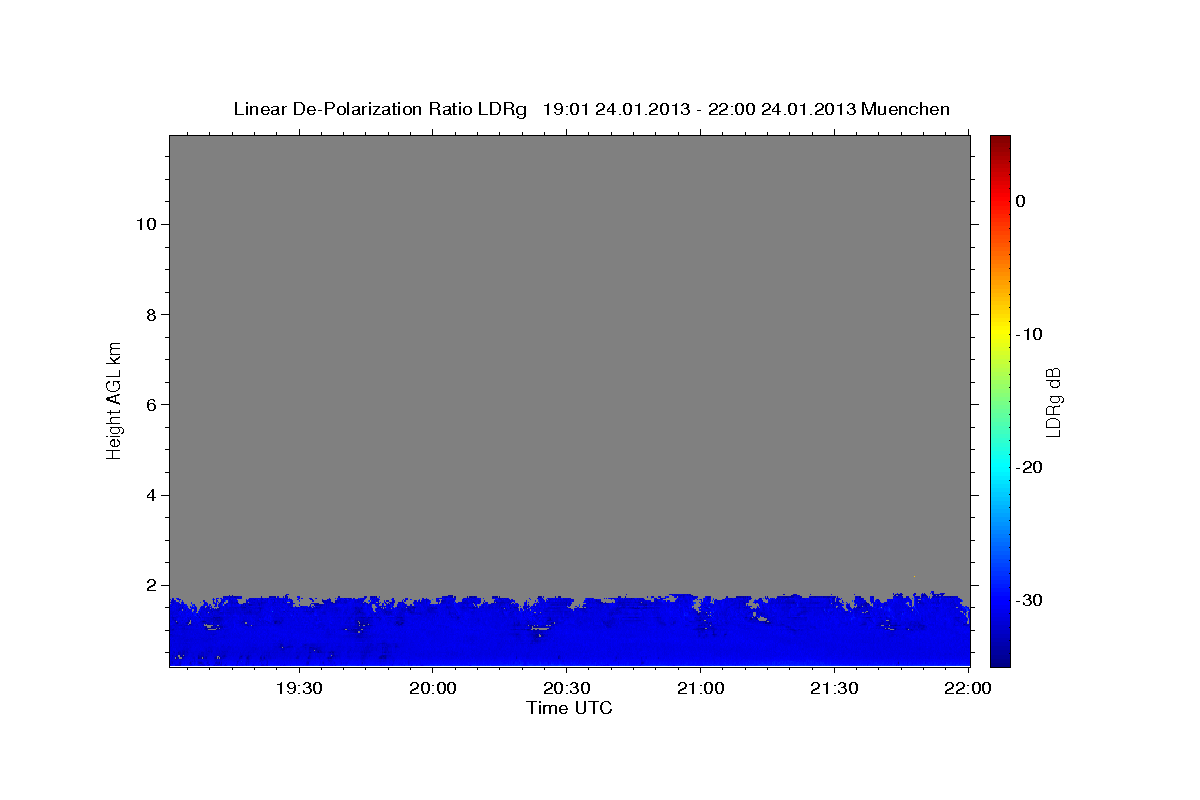Viewport: 1200px width, 800px height.
Task: Select the 22:00 time tick label
Action: point(968,688)
